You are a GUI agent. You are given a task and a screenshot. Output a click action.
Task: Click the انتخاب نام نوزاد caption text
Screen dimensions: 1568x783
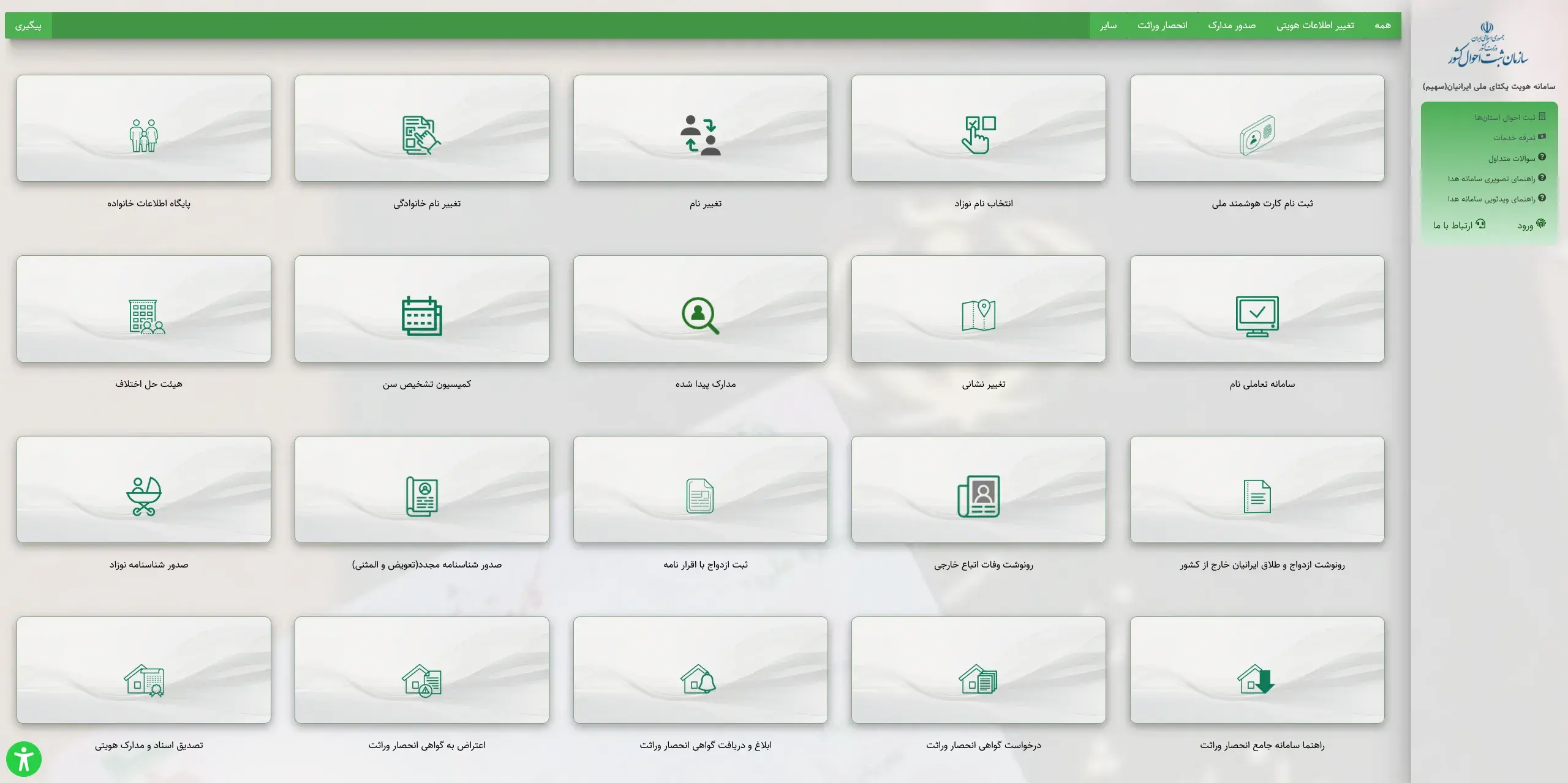tap(984, 203)
